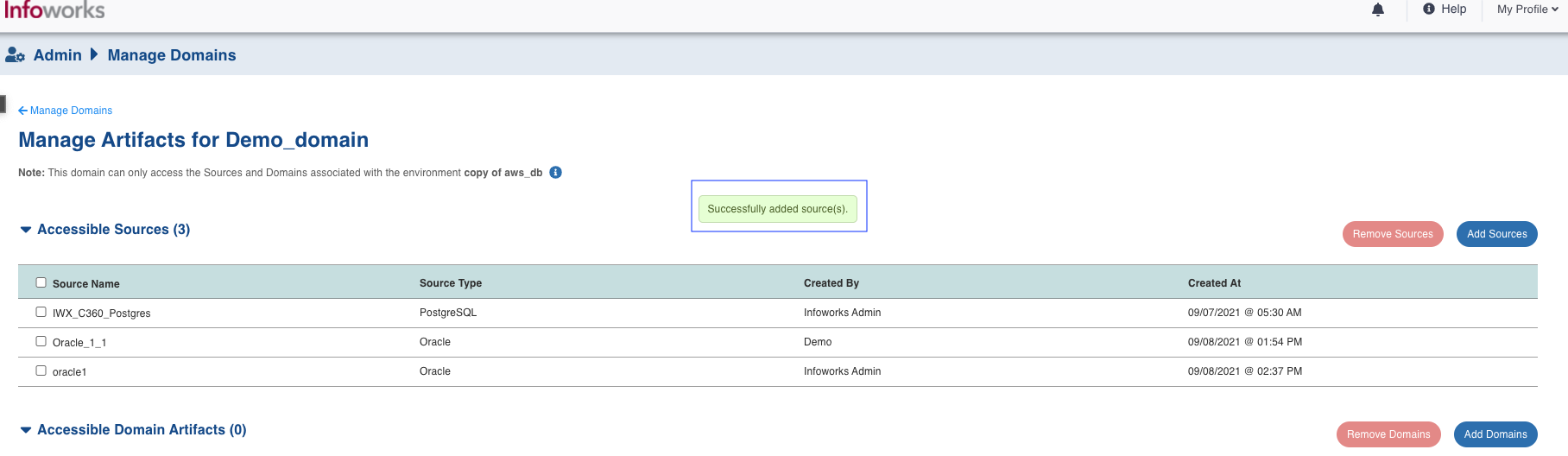Go to Admin in the breadcrumb
Viewport: 1568px width, 456px height.
point(57,55)
